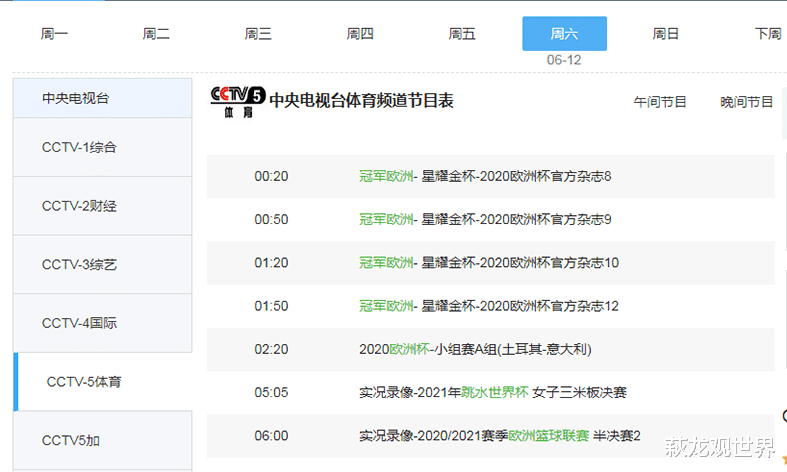This screenshot has width=787, height=472.
Task: Click the 中央电视台 category header
Action: pyautogui.click(x=102, y=98)
